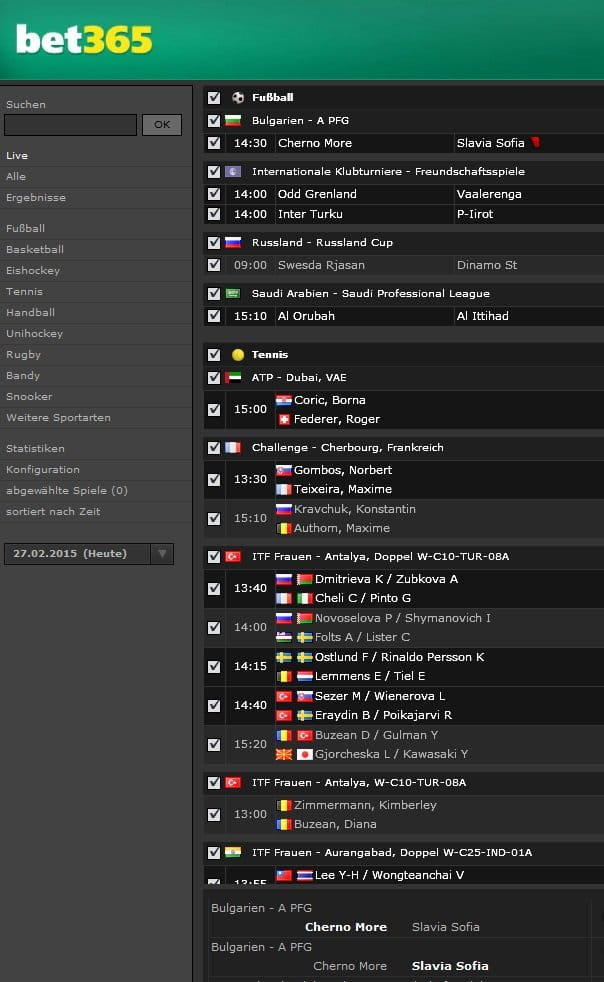Toggle checkbox for Al Orubah vs Al Ittihad
The image size is (604, 982).
pyautogui.click(x=214, y=316)
